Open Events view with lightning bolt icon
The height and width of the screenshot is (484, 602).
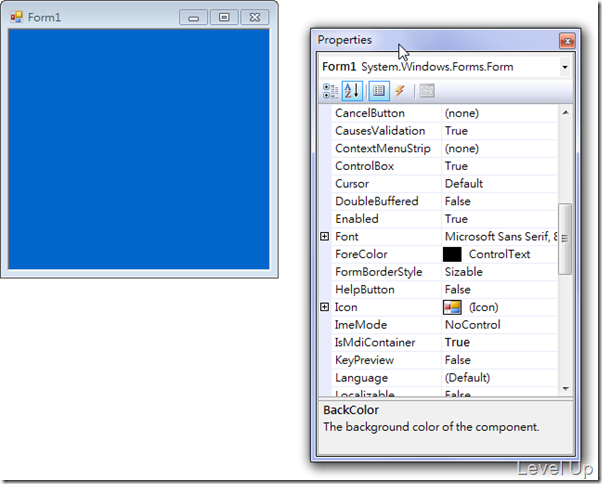click(400, 91)
